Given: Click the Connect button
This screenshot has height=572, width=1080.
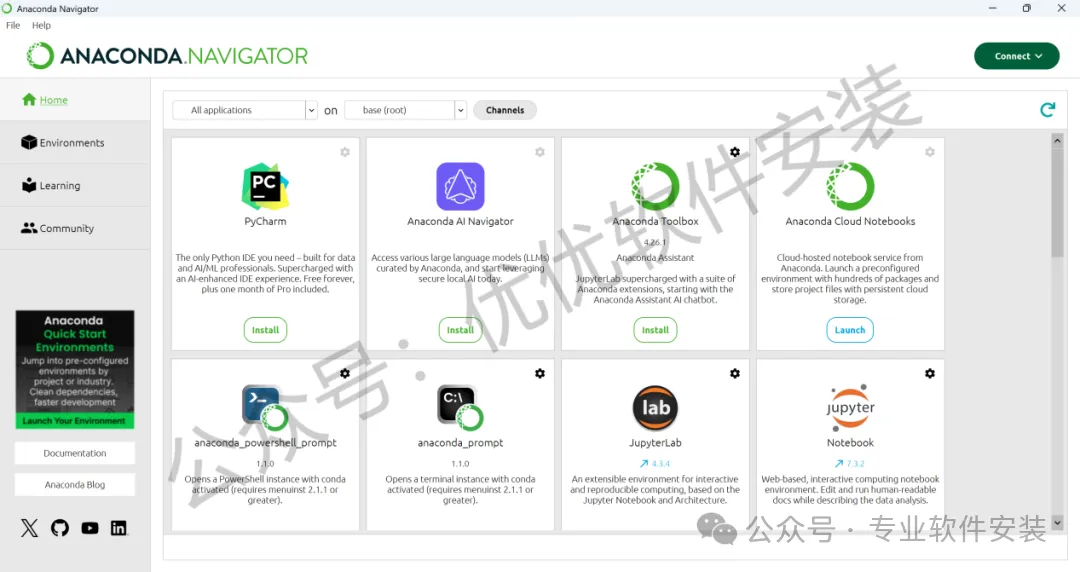Looking at the screenshot, I should [x=1017, y=56].
